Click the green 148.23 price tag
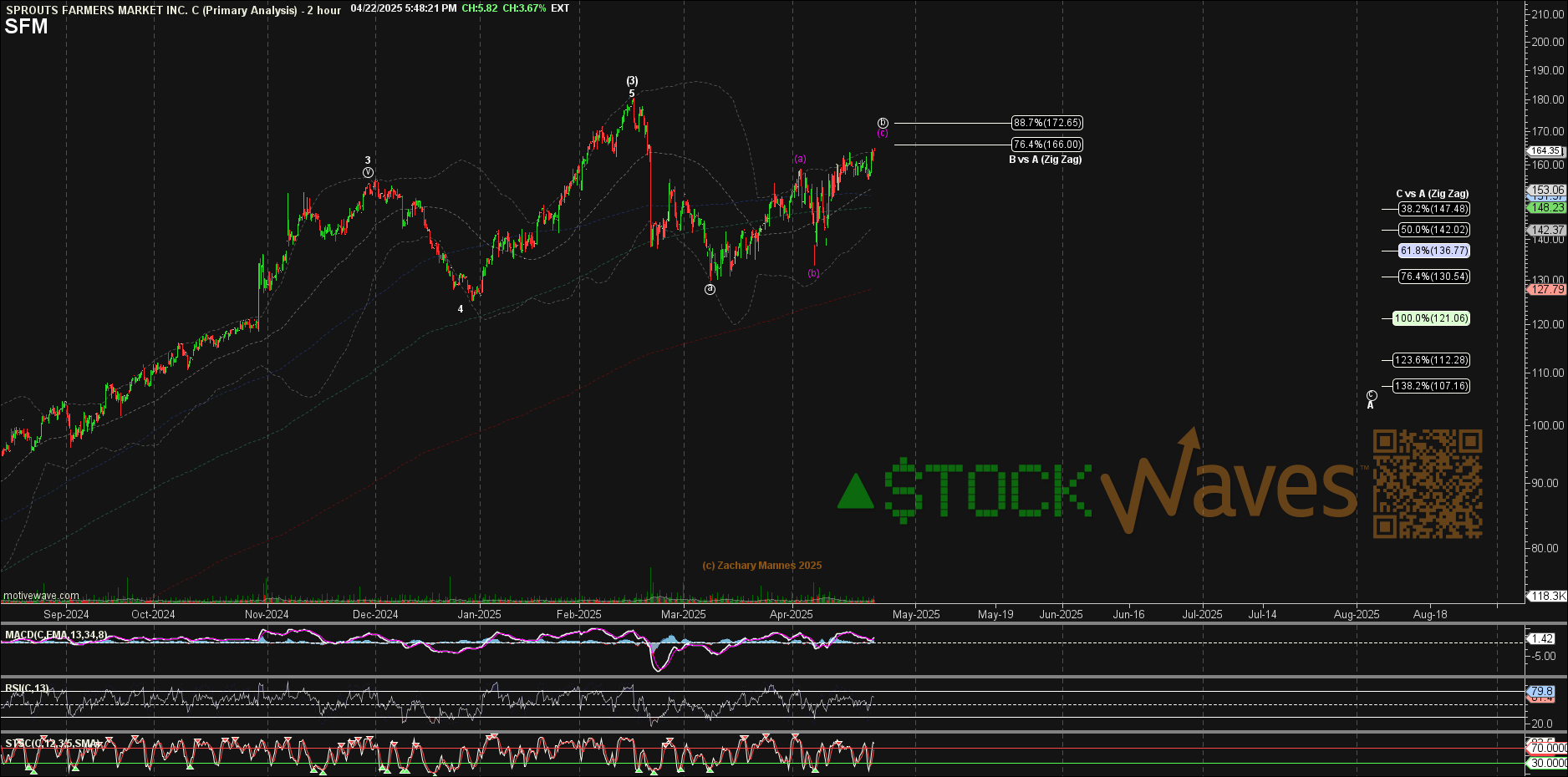Viewport: 1568px width, 777px height. (x=1546, y=208)
